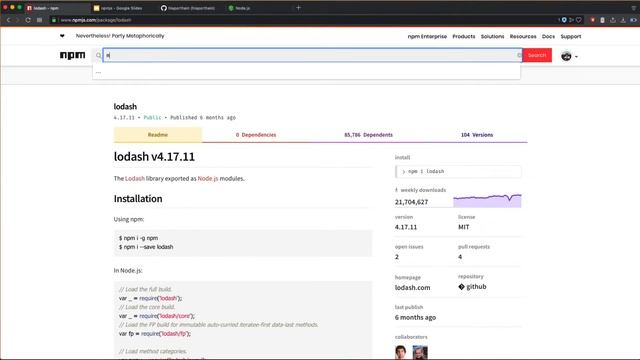Open Products in top navigation
The height and width of the screenshot is (360, 640).
(464, 36)
